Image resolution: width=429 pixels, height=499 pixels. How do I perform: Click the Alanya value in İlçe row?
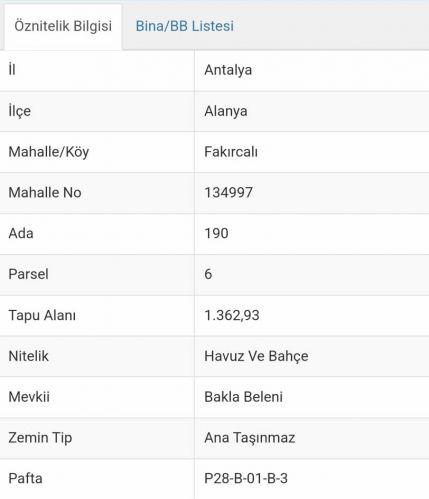click(226, 111)
